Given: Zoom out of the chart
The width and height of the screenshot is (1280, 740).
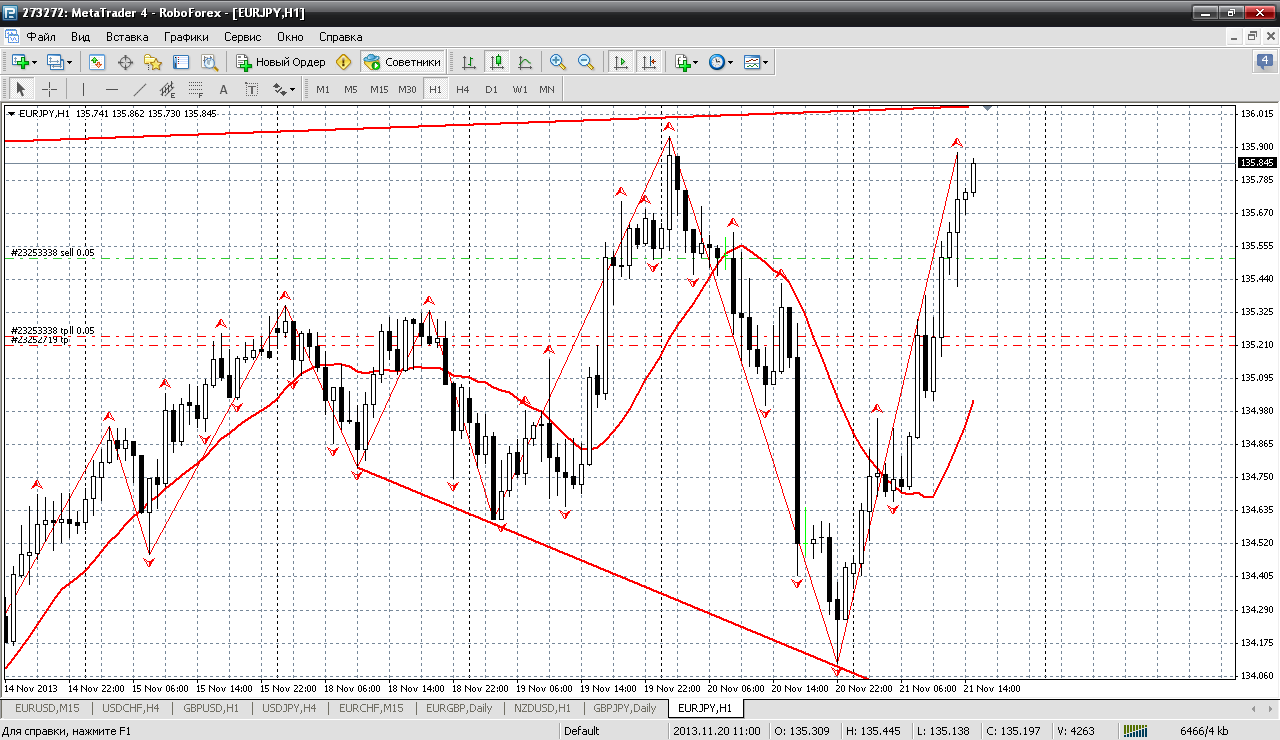Looking at the screenshot, I should point(586,62).
